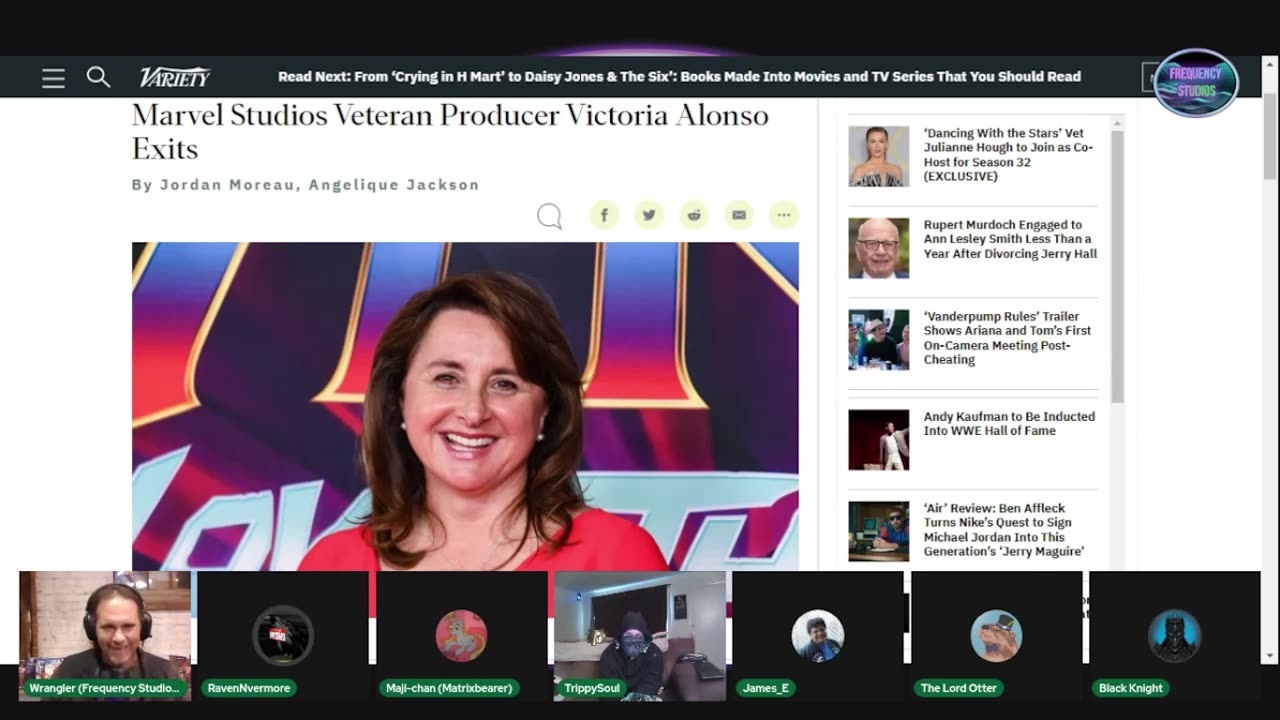1280x720 pixels.
Task: Share the article on Twitter
Action: 649,215
